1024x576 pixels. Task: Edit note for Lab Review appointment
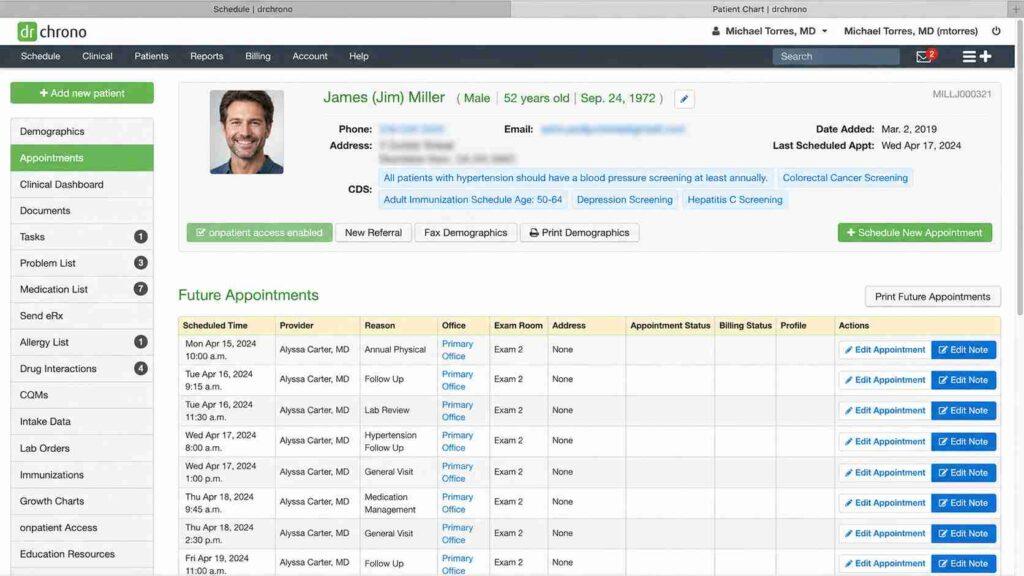(963, 411)
